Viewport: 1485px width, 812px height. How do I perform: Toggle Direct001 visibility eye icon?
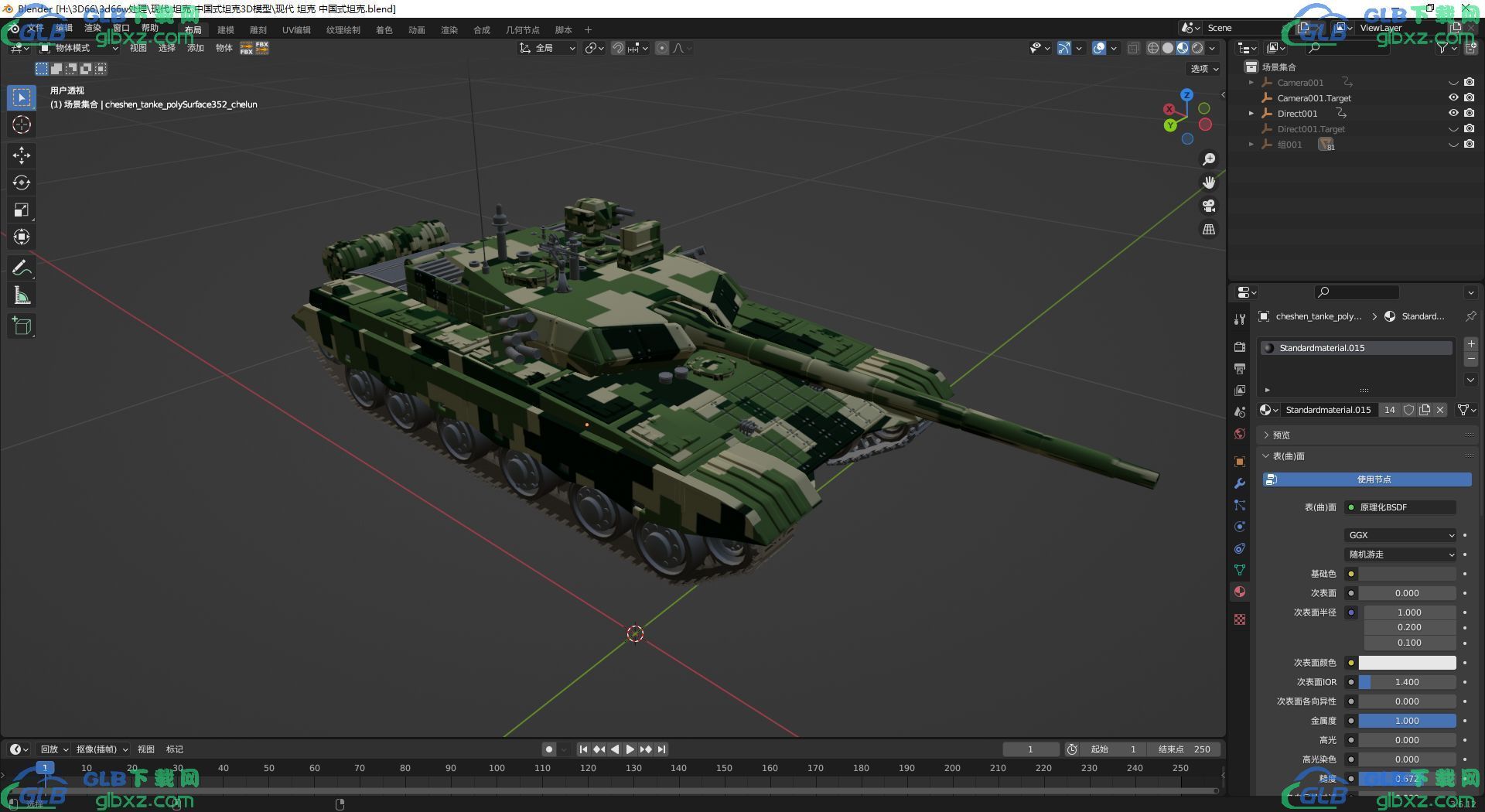[x=1453, y=113]
